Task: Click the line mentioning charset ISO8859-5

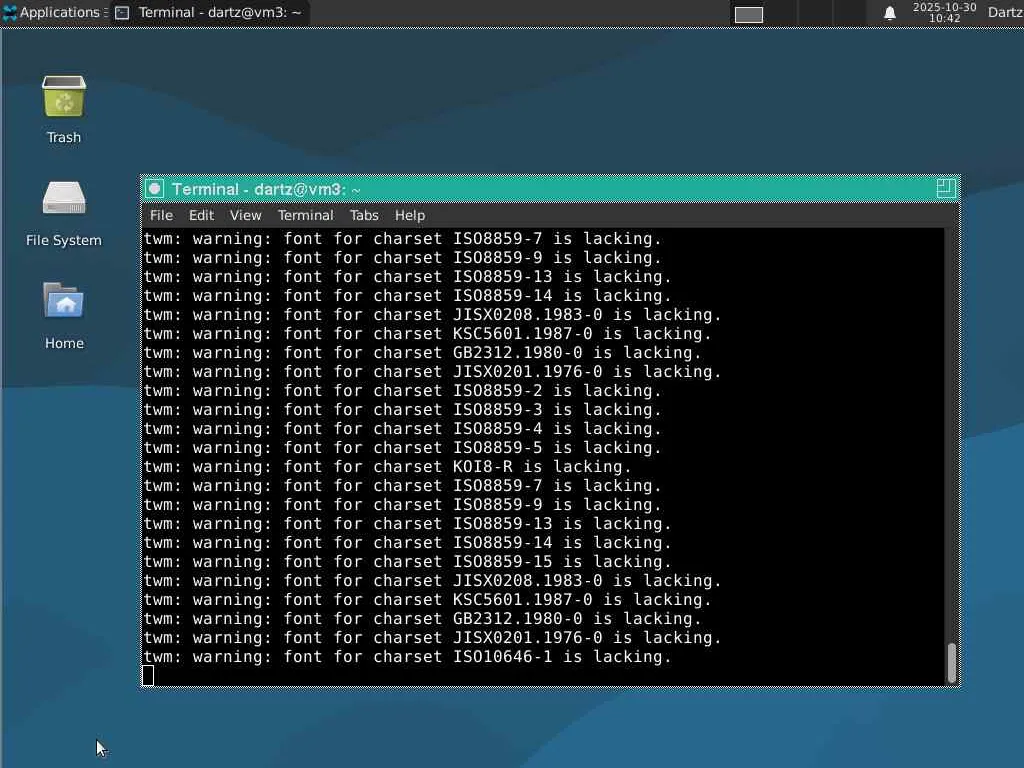Action: pos(402,447)
